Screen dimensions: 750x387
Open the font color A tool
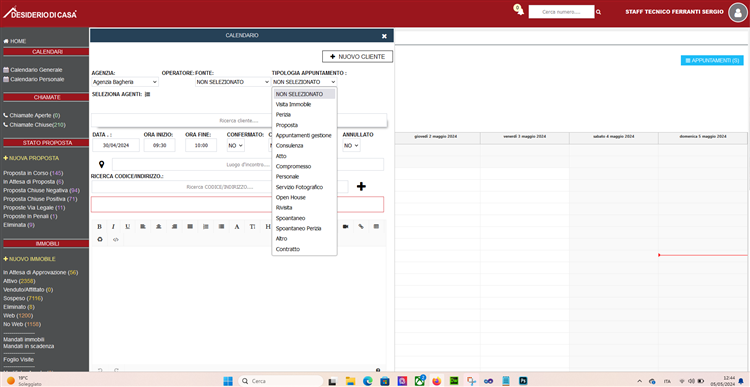point(236,226)
